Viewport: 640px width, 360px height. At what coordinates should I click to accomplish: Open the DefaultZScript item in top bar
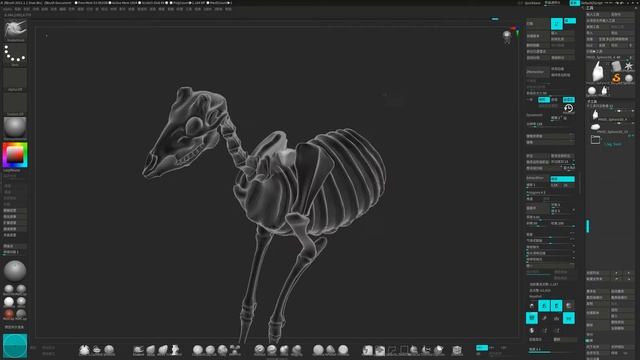point(592,3)
